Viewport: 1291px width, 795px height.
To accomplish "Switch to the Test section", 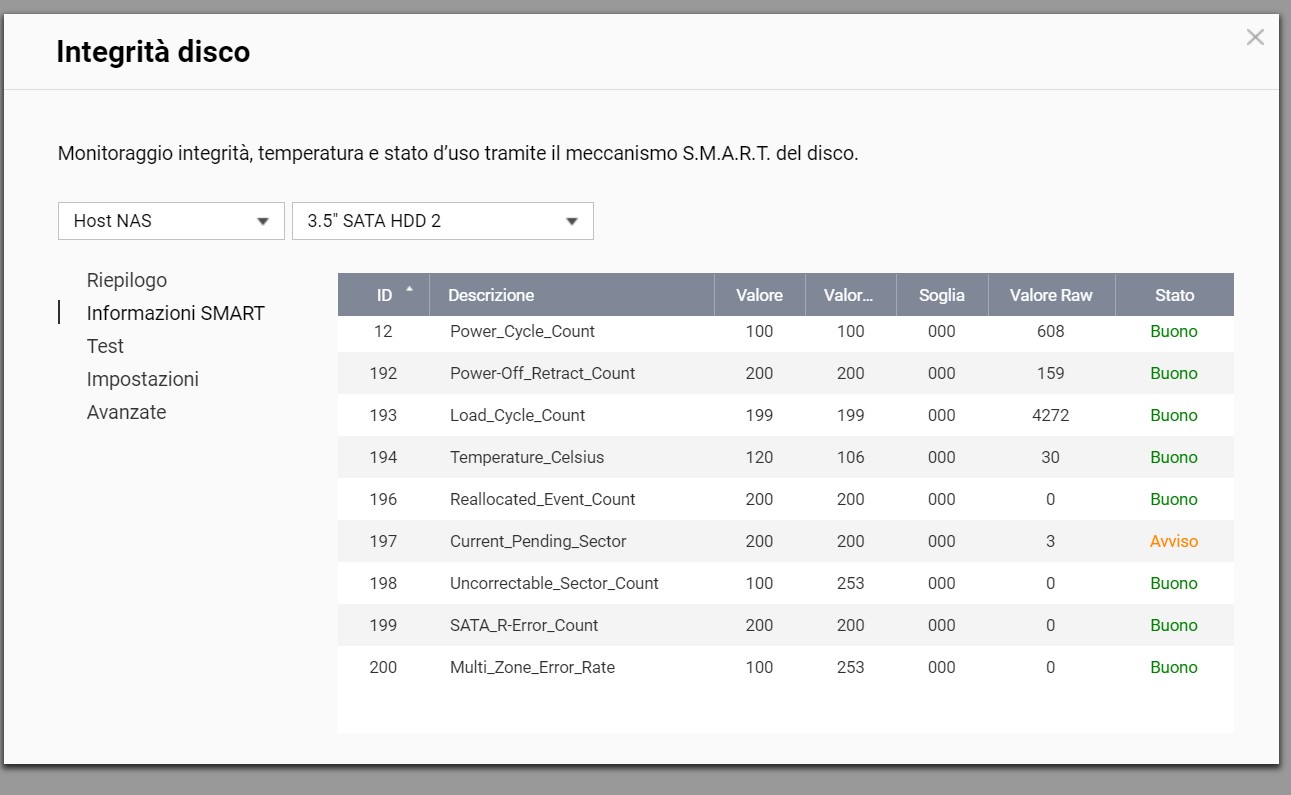I will point(105,346).
